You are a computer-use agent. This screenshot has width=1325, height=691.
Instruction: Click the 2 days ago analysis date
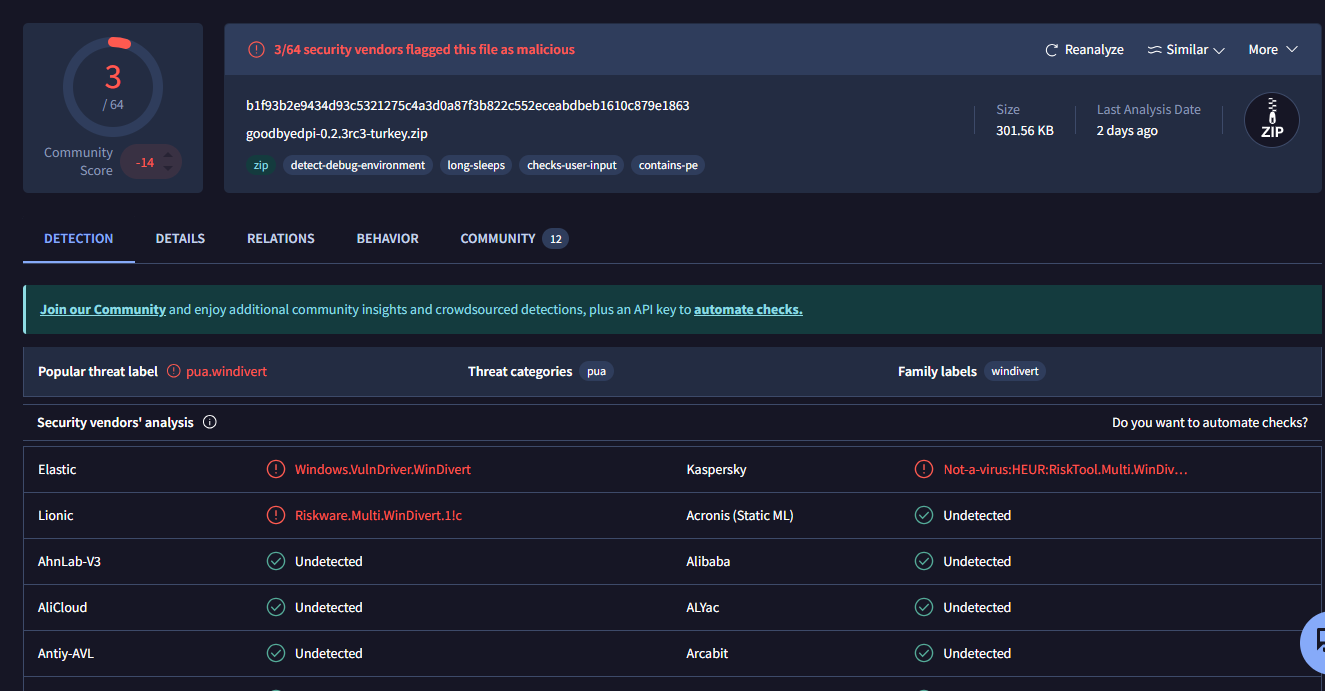(1127, 130)
